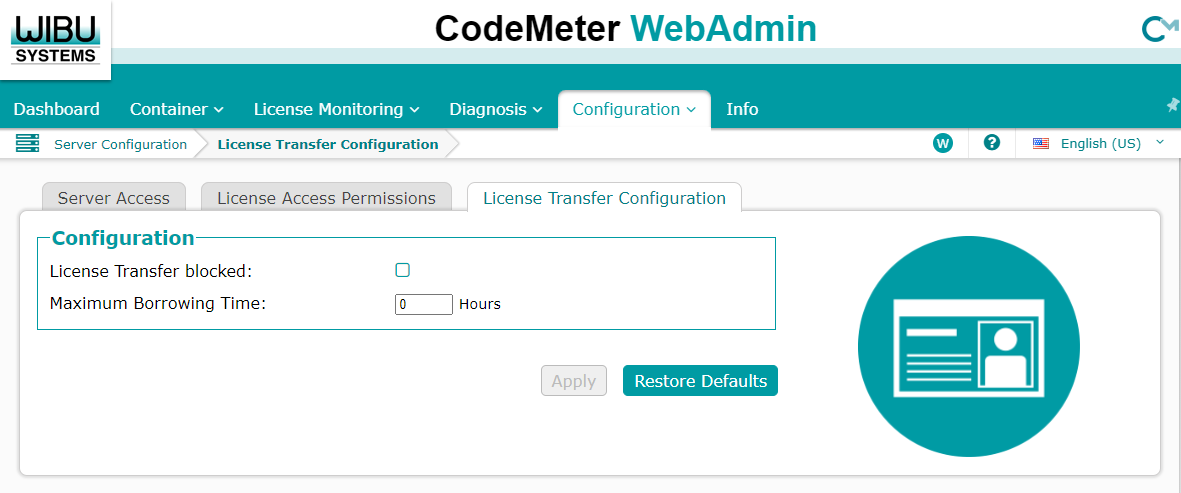1181x493 pixels.
Task: Click the CodeMeter logo icon at top right
Action: (x=1159, y=30)
